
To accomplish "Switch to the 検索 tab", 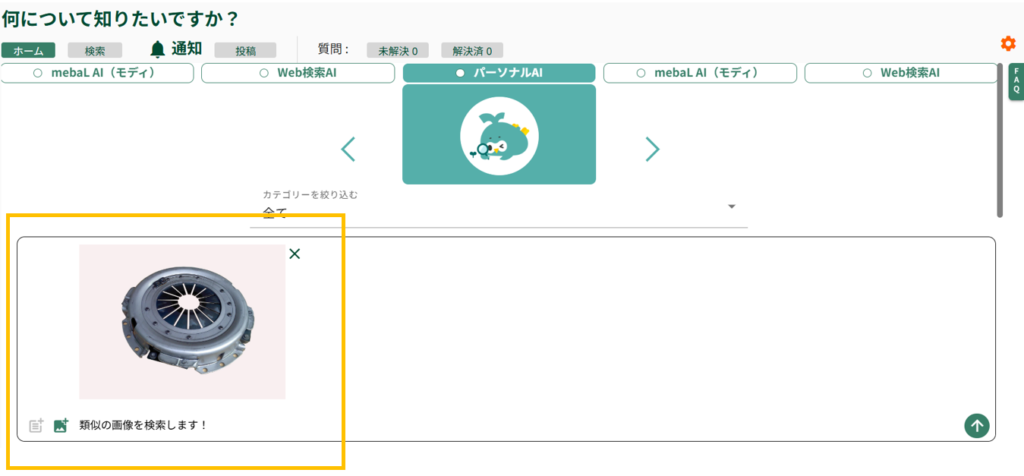I will coord(95,50).
